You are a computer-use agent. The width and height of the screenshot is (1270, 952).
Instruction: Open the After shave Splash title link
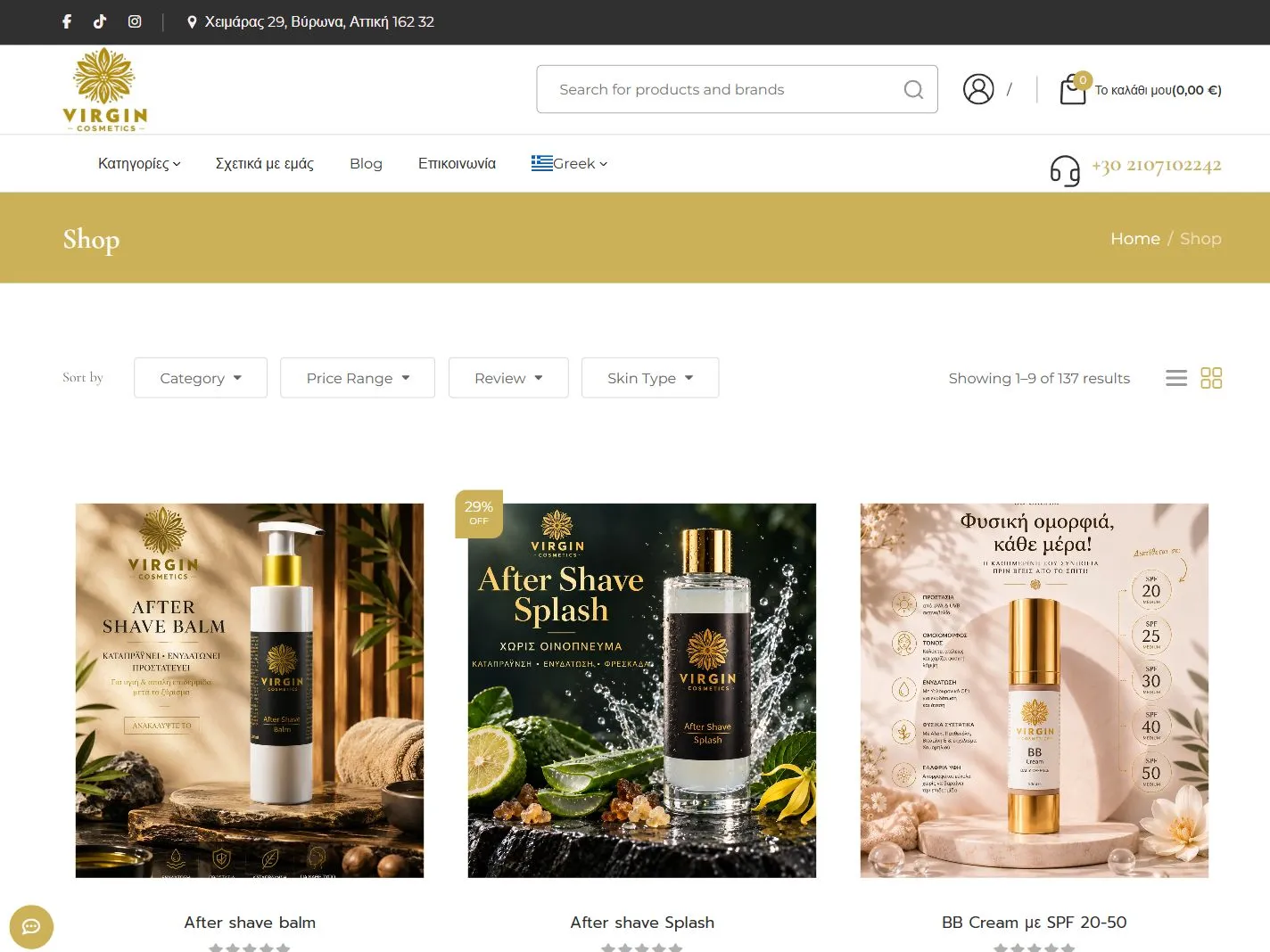coord(642,923)
